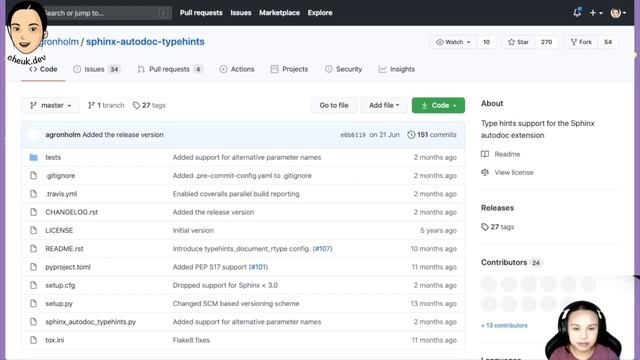Open the Readme link in About
640x360 pixels.
pyautogui.click(x=501, y=154)
